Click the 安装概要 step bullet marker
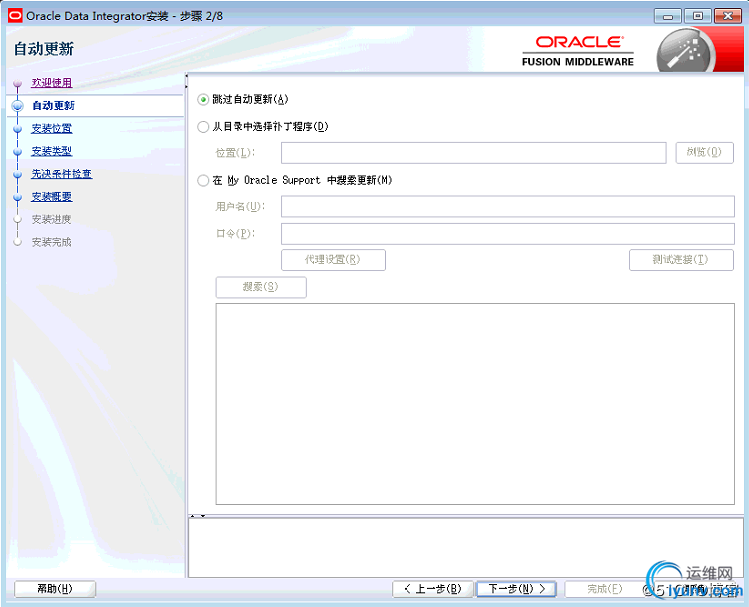749x607 pixels. pos(18,197)
